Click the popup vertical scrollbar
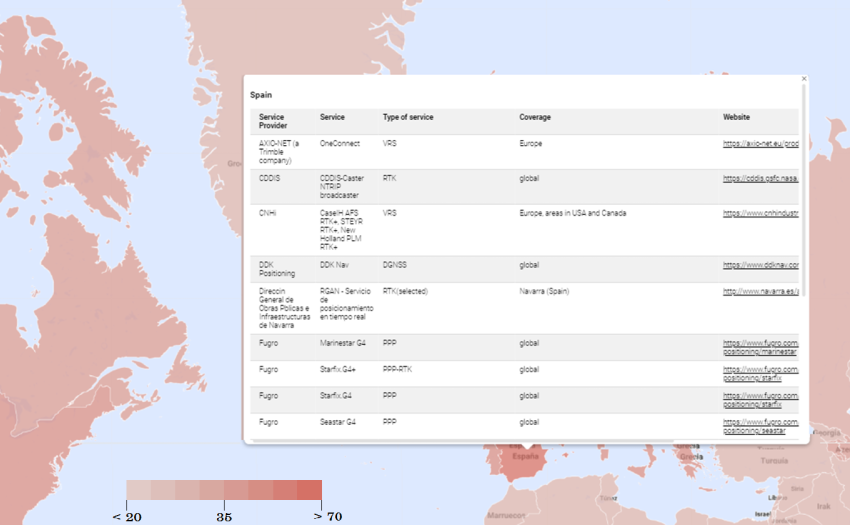850x525 pixels. [803, 190]
